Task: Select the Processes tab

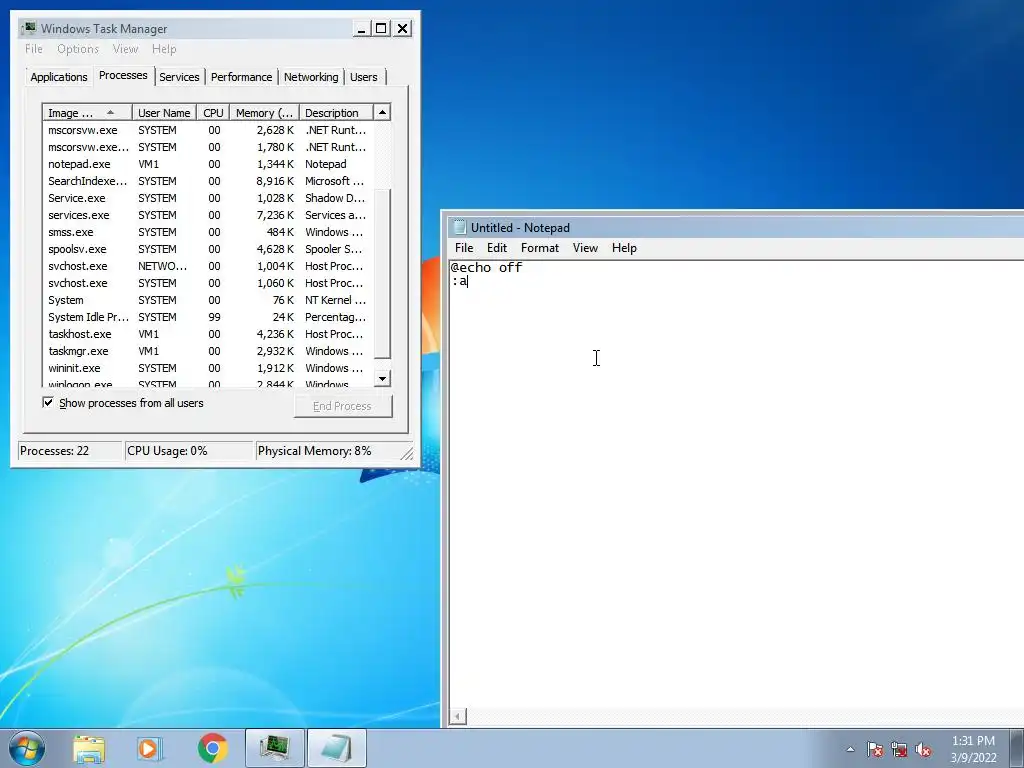Action: [x=123, y=75]
